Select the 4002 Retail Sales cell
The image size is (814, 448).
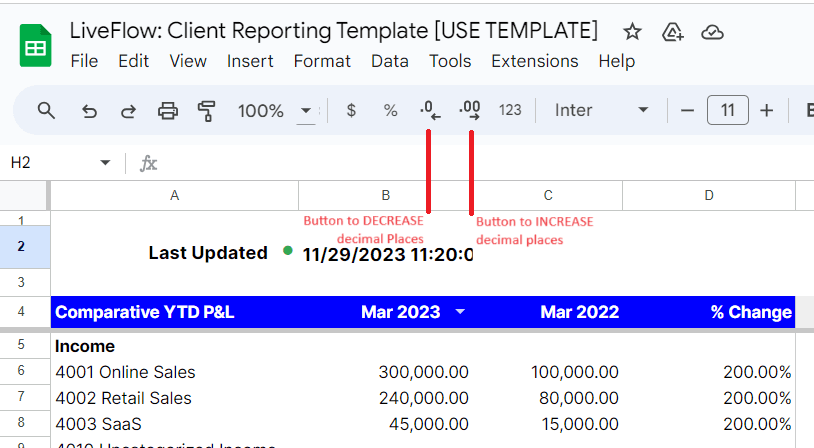pyautogui.click(x=174, y=398)
